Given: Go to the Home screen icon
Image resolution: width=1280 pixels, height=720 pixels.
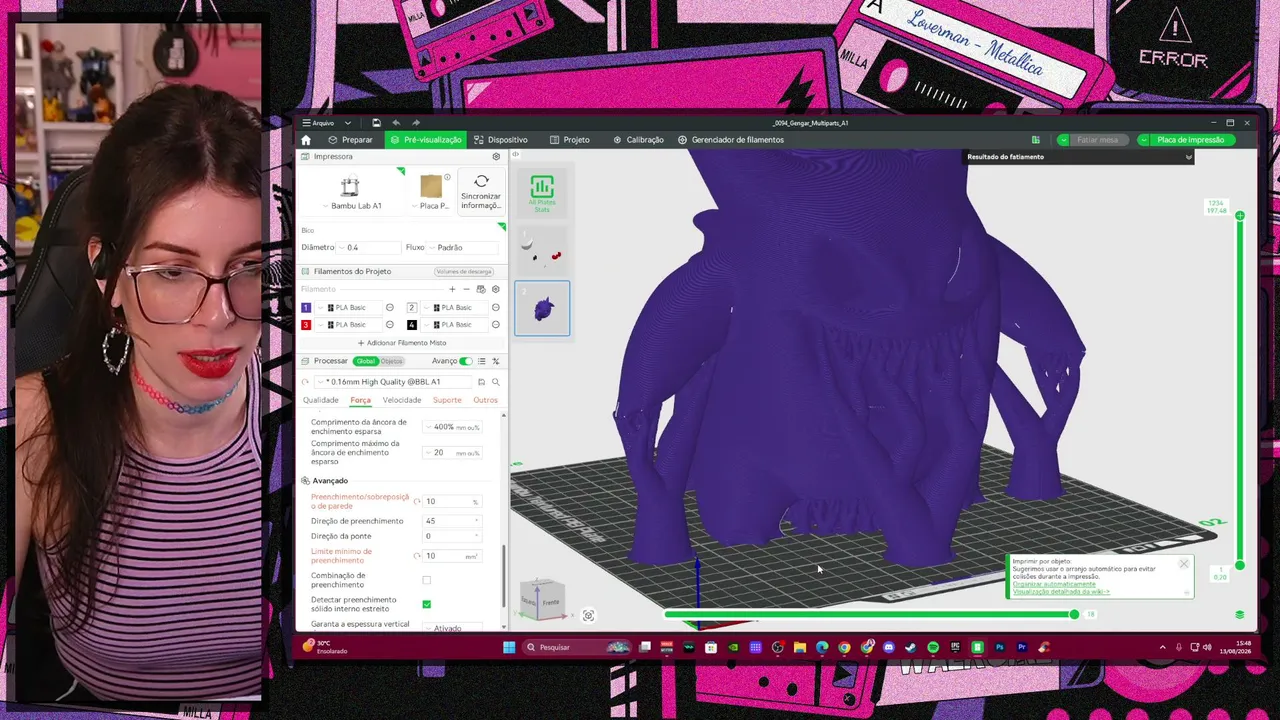Looking at the screenshot, I should 306,140.
